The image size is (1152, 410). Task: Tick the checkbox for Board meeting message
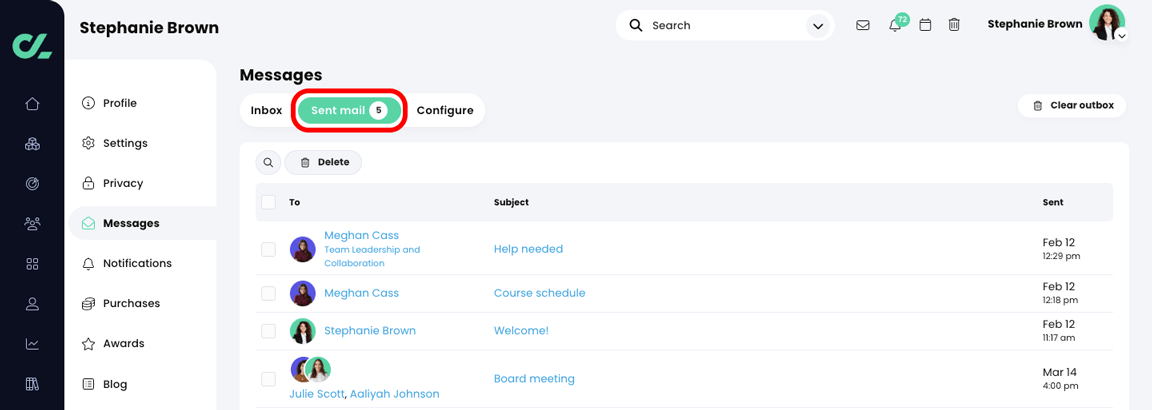(268, 379)
